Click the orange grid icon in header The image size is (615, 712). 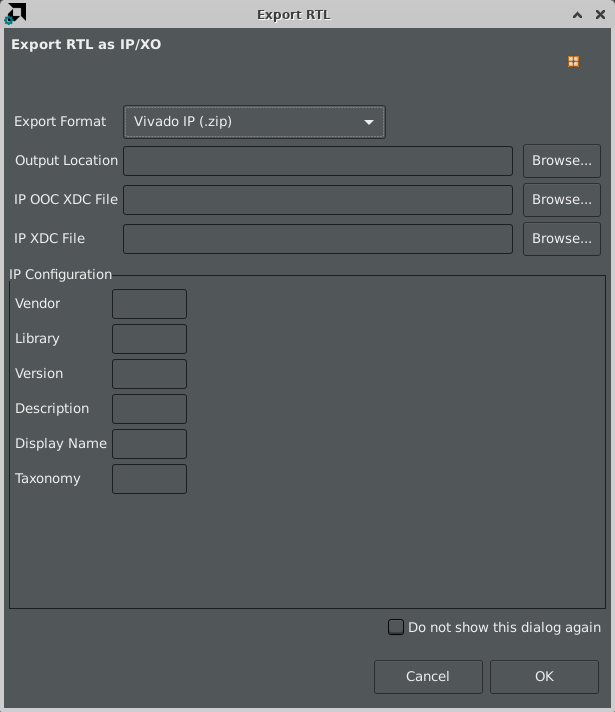[573, 61]
